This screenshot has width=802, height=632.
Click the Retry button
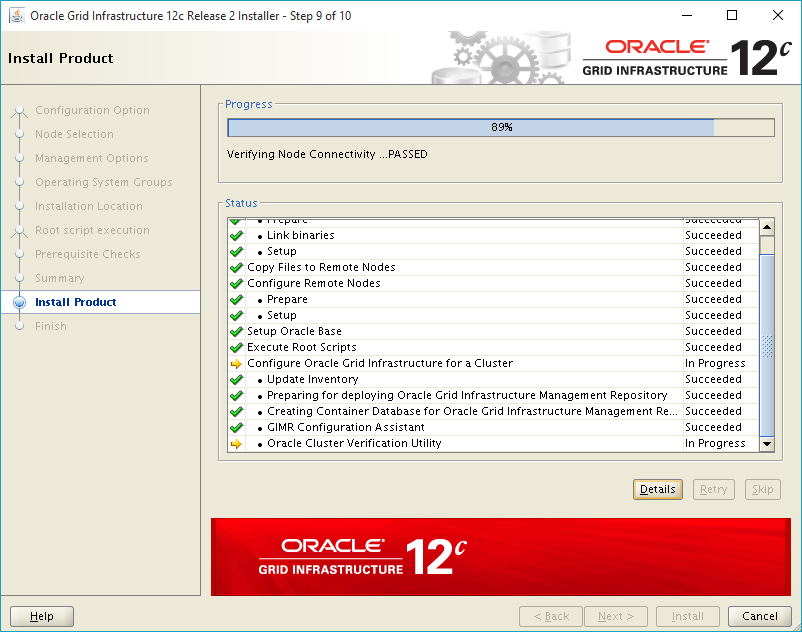714,489
